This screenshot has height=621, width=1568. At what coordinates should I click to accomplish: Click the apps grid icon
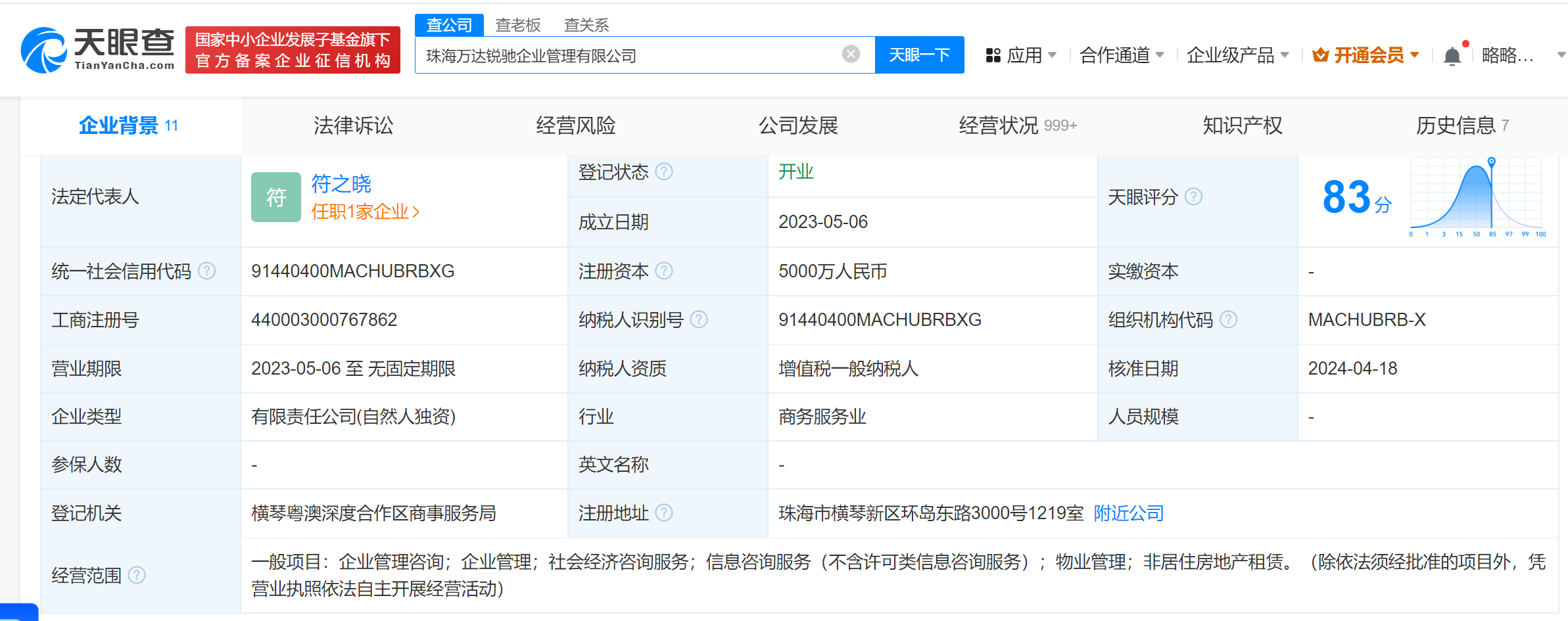pos(993,55)
